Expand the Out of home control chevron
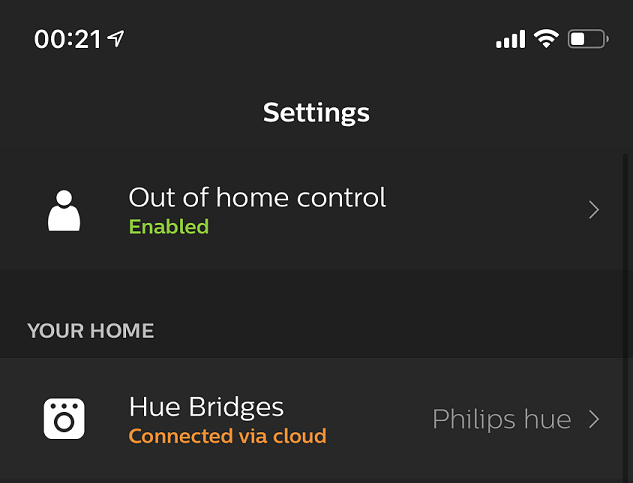The height and width of the screenshot is (483, 633). (594, 209)
